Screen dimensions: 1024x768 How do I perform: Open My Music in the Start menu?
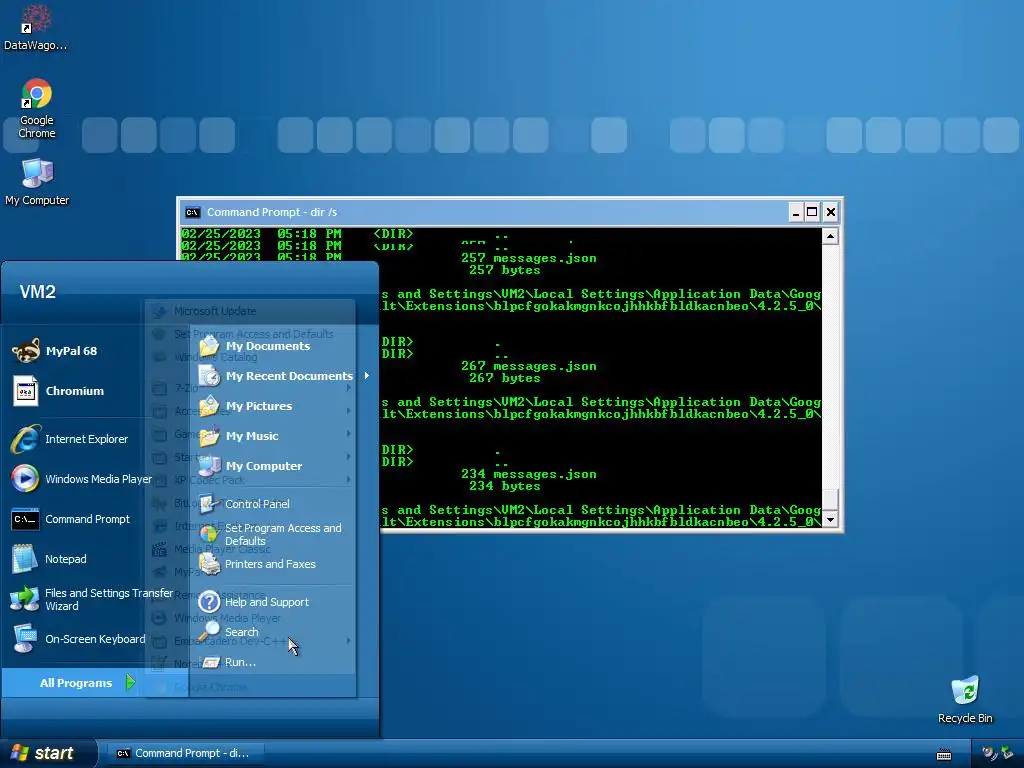(x=240, y=436)
